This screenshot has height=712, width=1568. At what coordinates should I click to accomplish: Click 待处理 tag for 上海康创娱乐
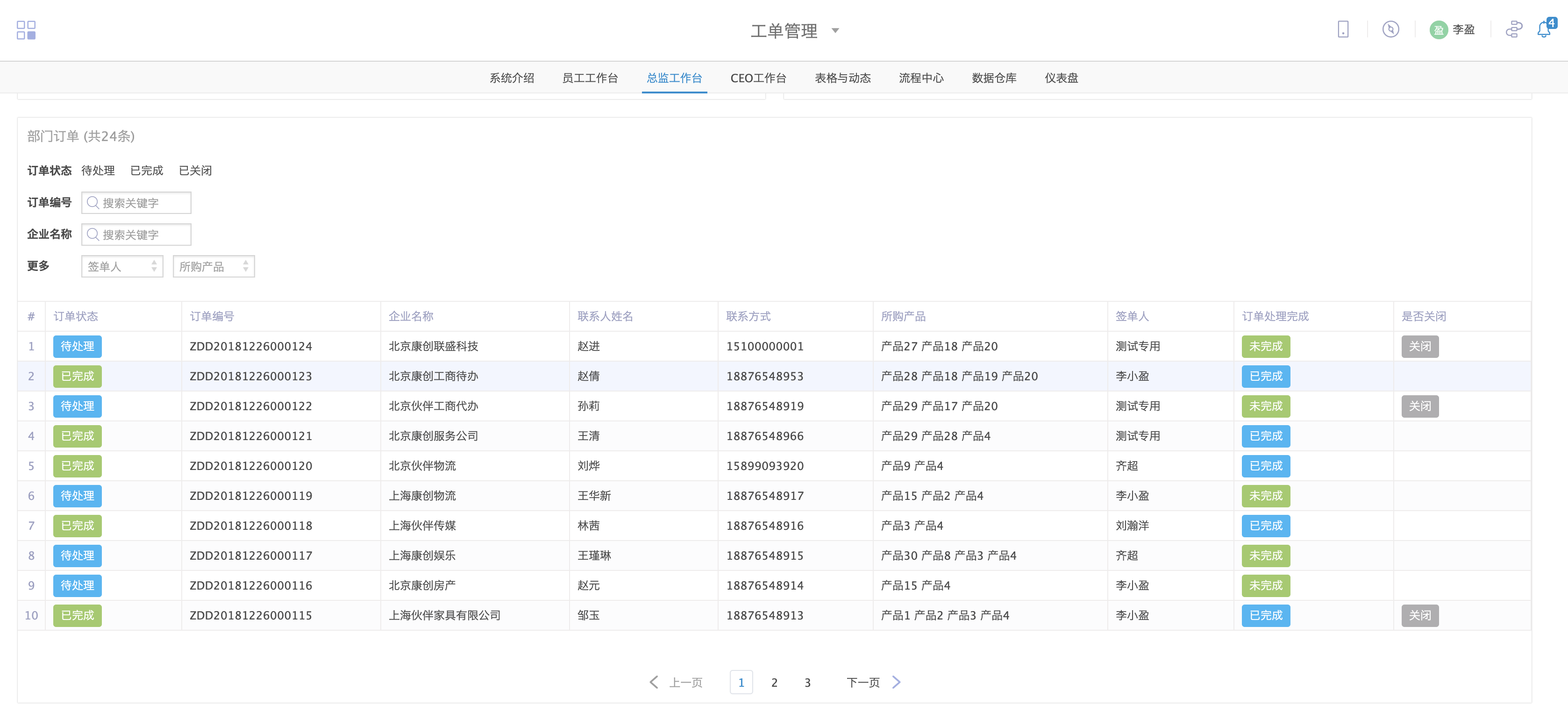point(77,555)
